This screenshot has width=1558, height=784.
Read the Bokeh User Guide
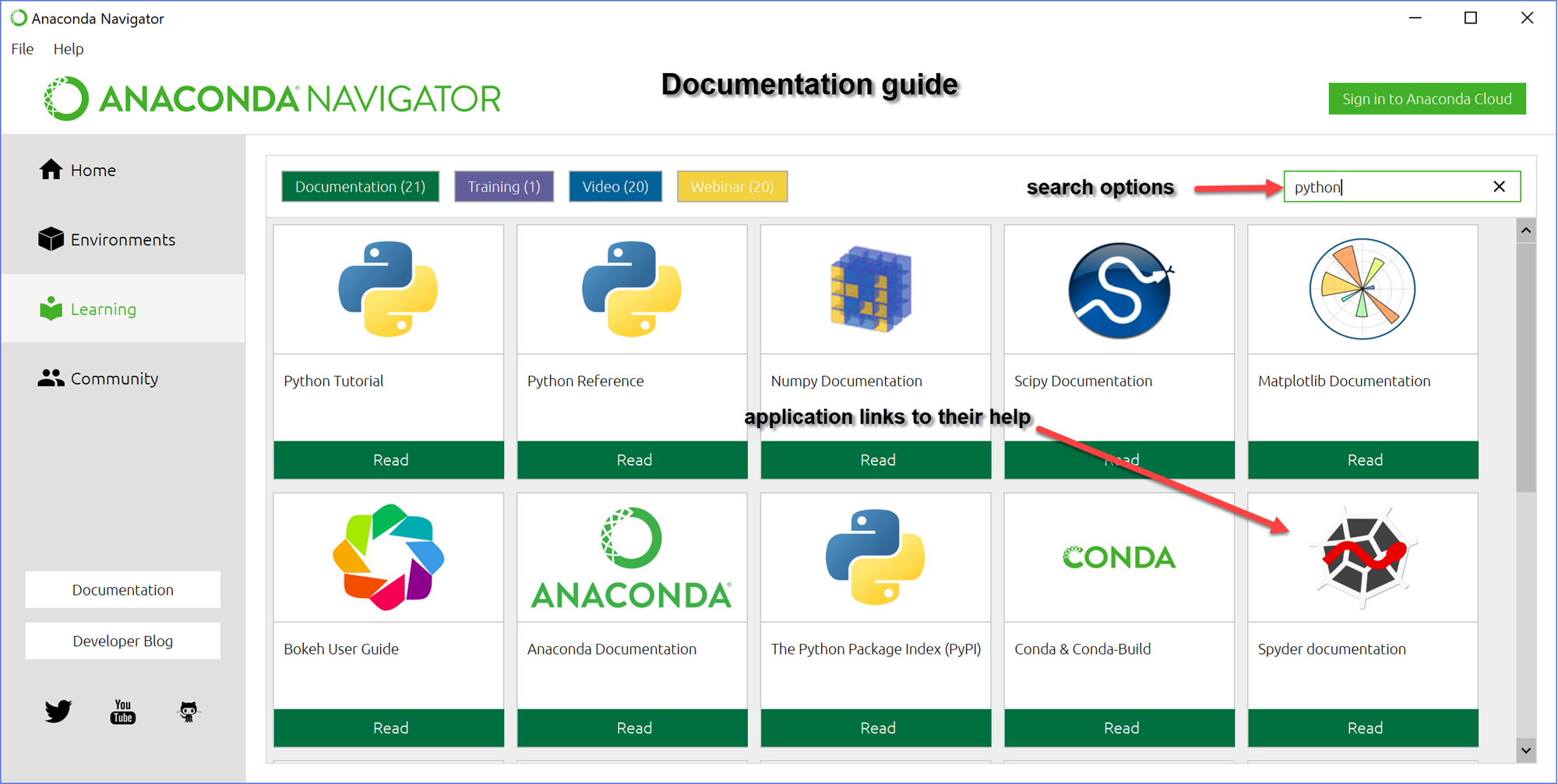tap(389, 728)
